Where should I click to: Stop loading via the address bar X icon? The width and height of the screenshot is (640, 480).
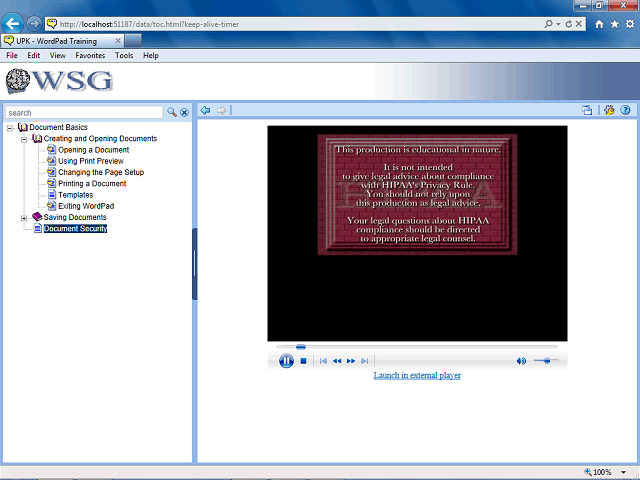click(x=579, y=24)
